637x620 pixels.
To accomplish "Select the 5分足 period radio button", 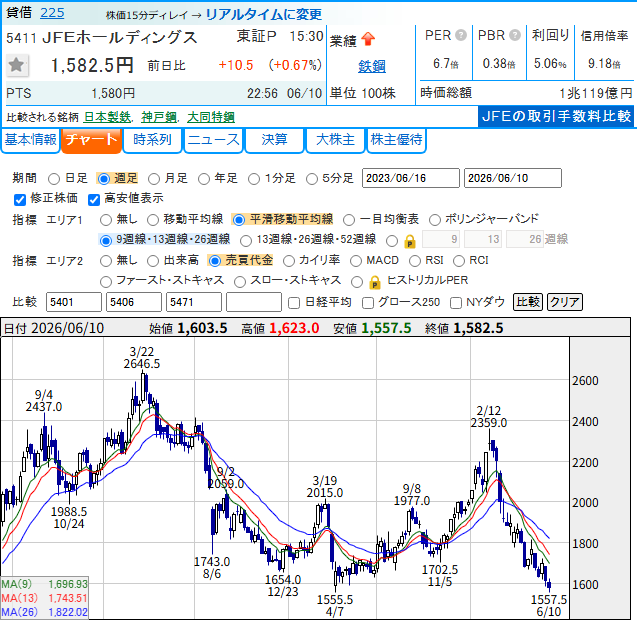I will pyautogui.click(x=312, y=179).
